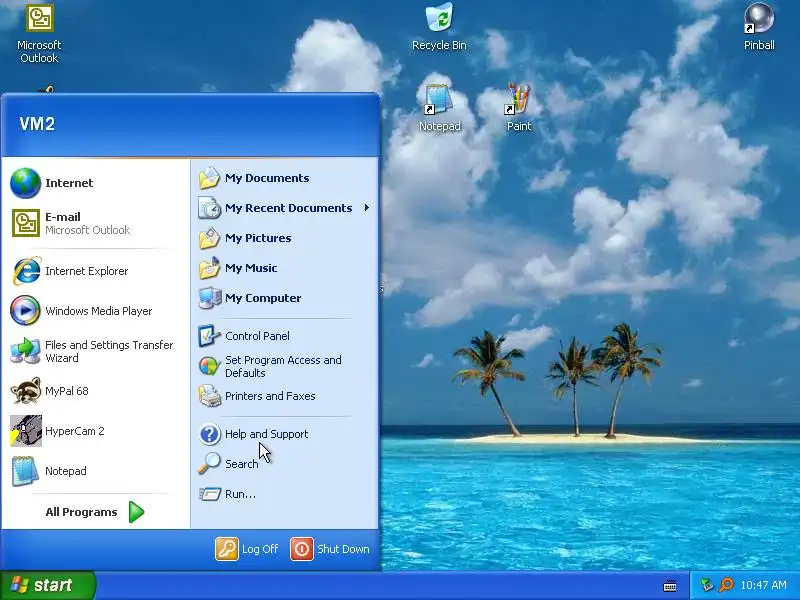Click the Shut Down button
800x600 pixels.
click(x=330, y=549)
